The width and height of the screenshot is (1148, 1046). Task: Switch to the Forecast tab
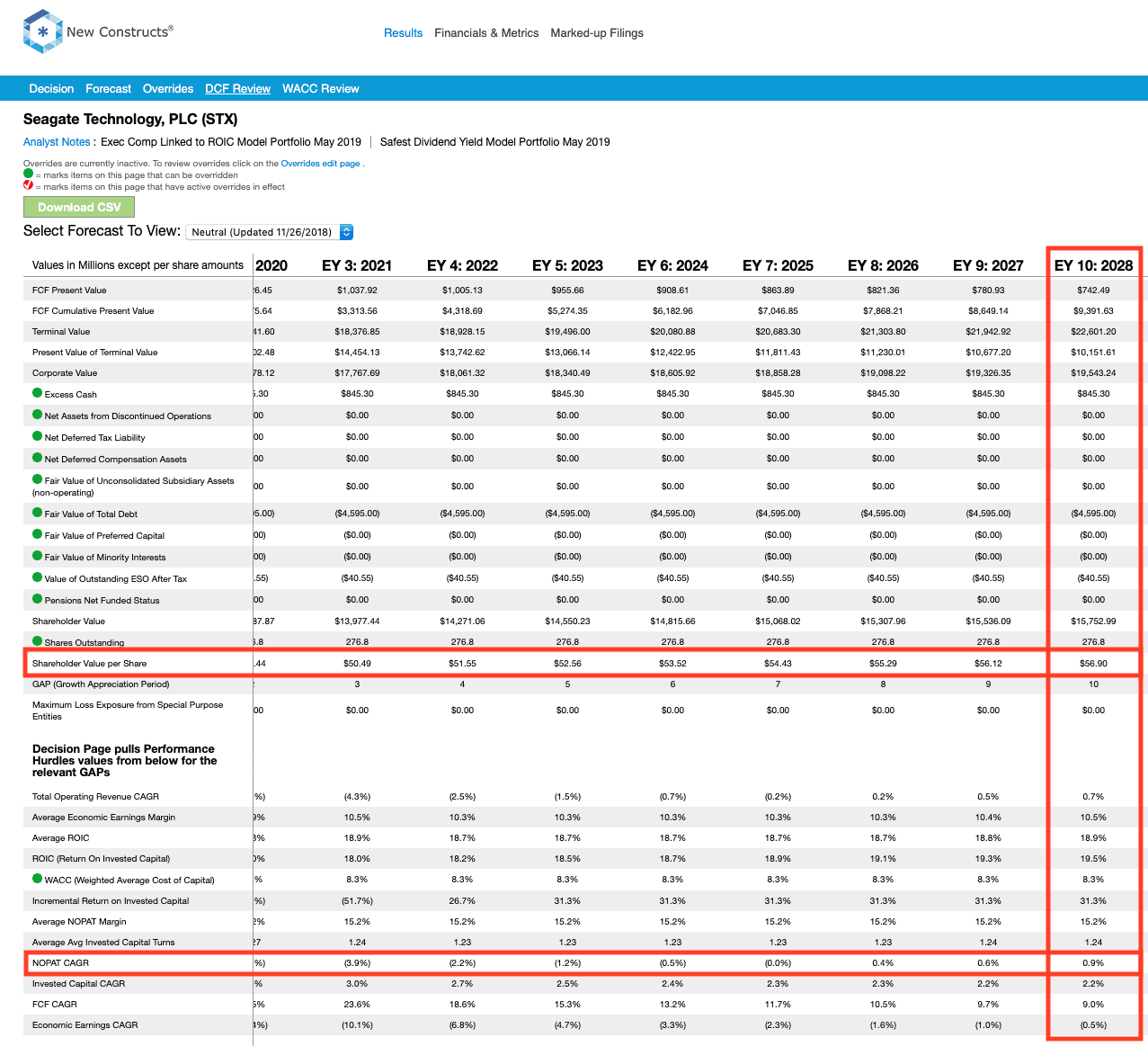pyautogui.click(x=108, y=89)
